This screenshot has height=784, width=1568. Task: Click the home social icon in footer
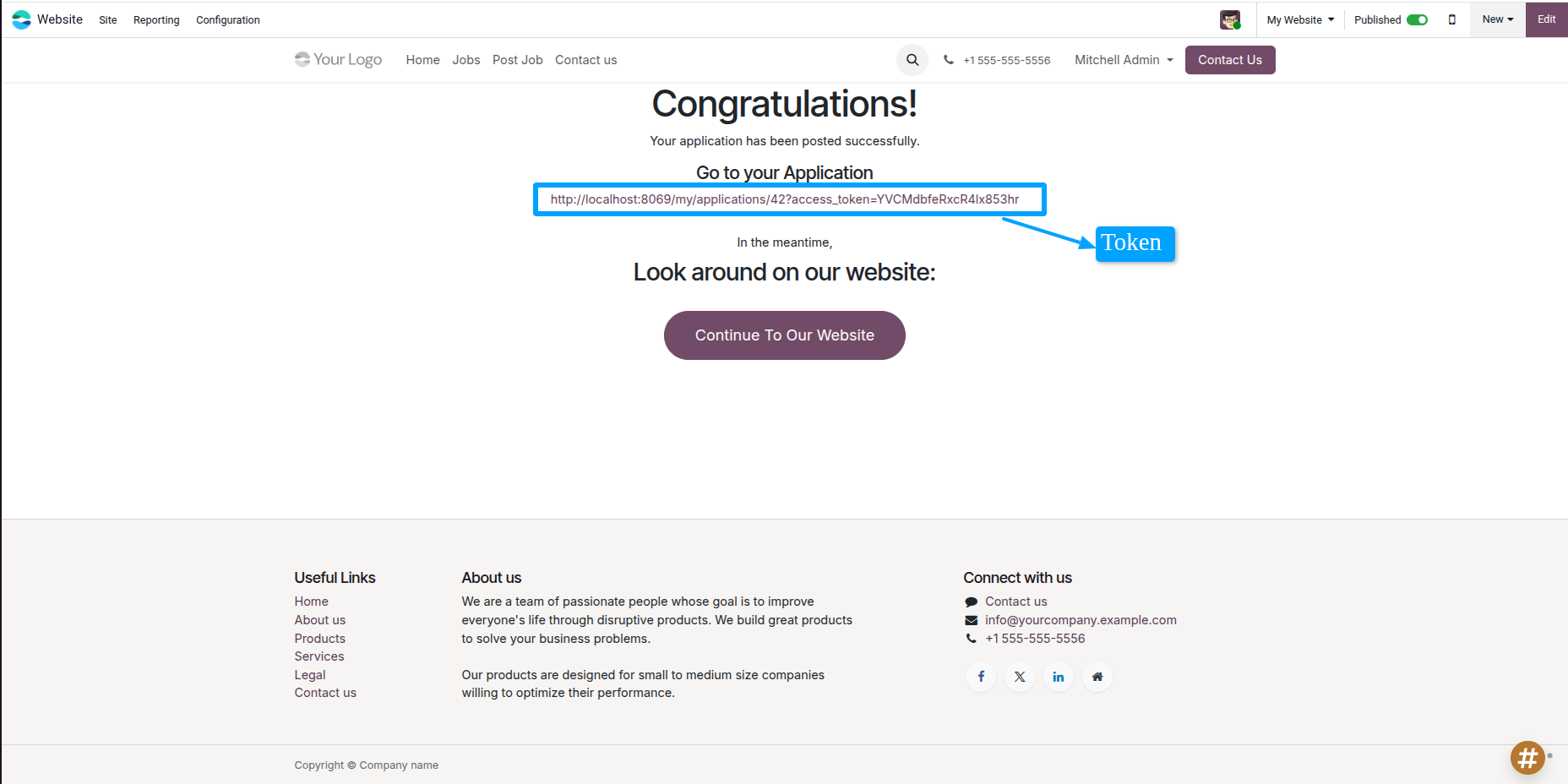click(x=1097, y=677)
